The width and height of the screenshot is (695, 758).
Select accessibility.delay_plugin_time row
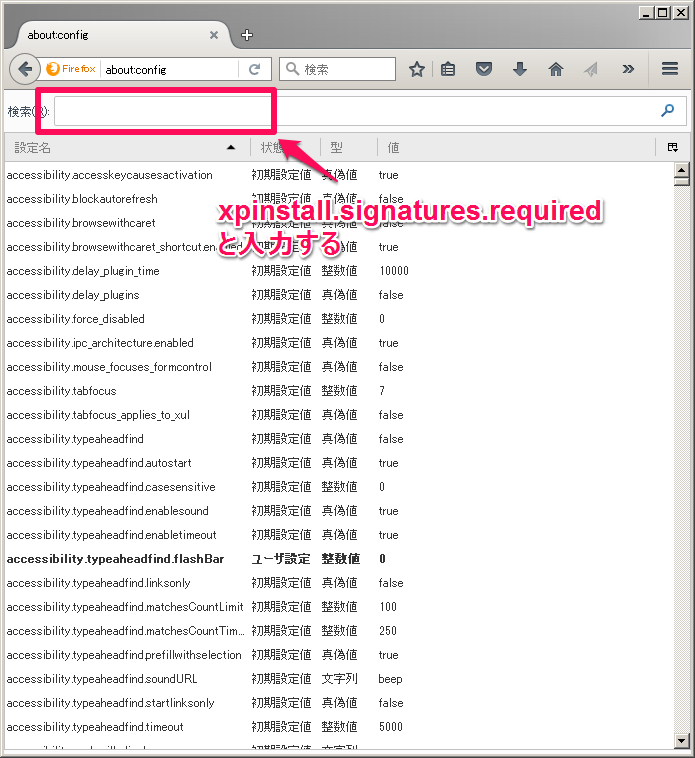point(338,271)
